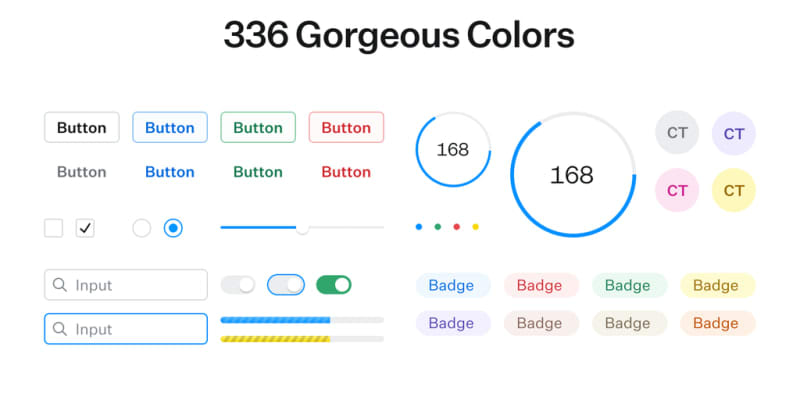The image size is (800, 400).
Task: Click the gray CT avatar circle
Action: (677, 132)
